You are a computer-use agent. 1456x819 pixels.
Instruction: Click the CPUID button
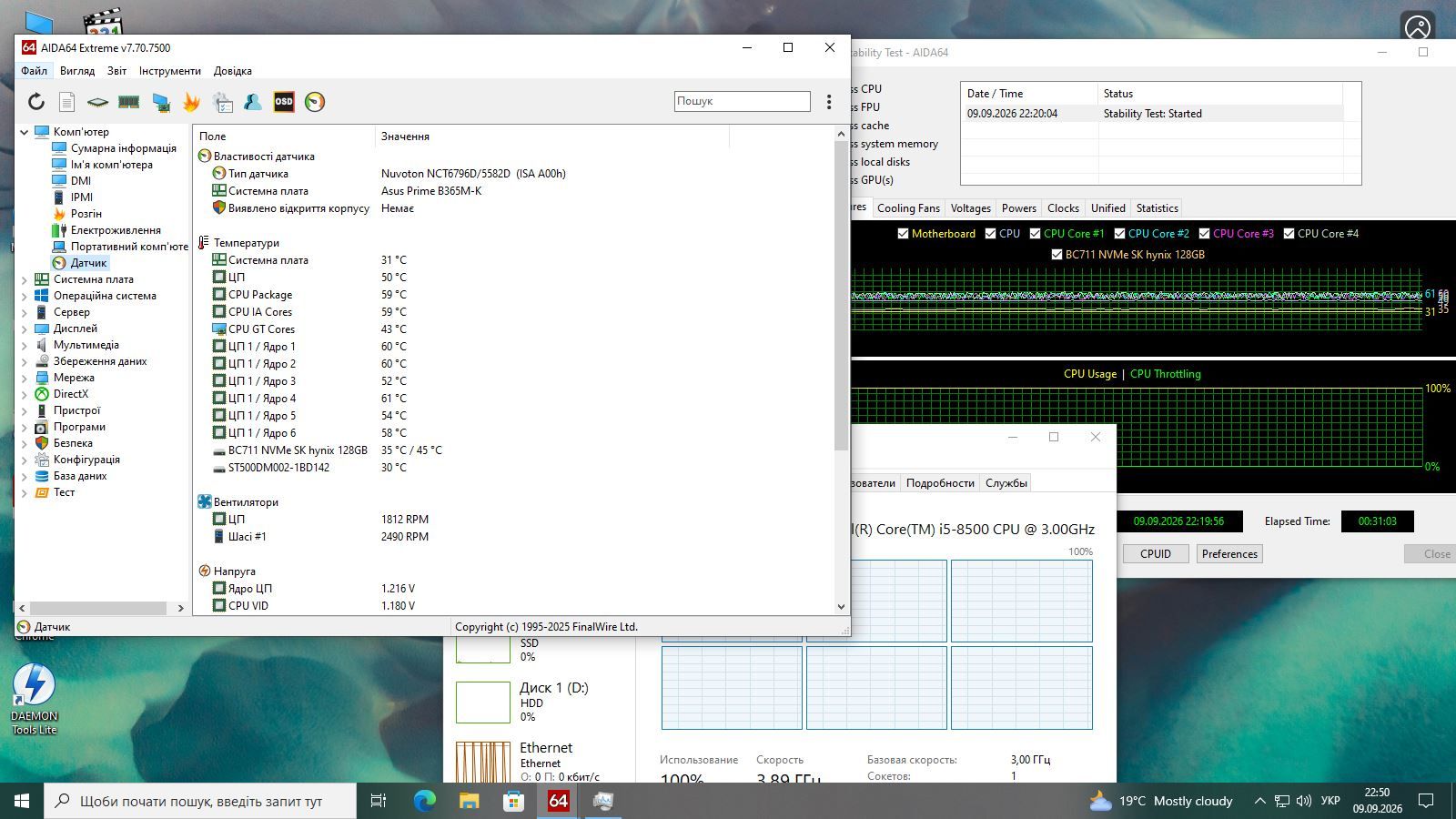click(x=1156, y=553)
